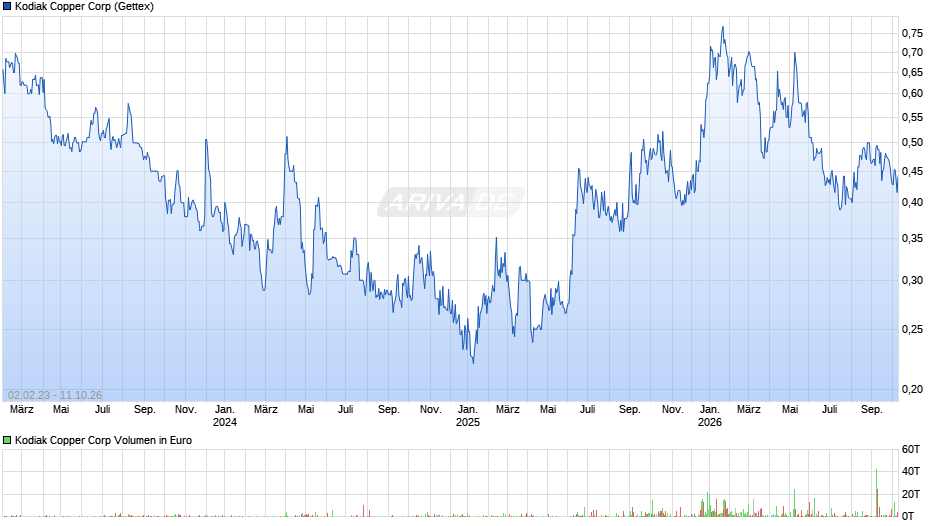The height and width of the screenshot is (526, 940).
Task: Click the 'Jan. 2024' time axis label
Action: [225, 416]
